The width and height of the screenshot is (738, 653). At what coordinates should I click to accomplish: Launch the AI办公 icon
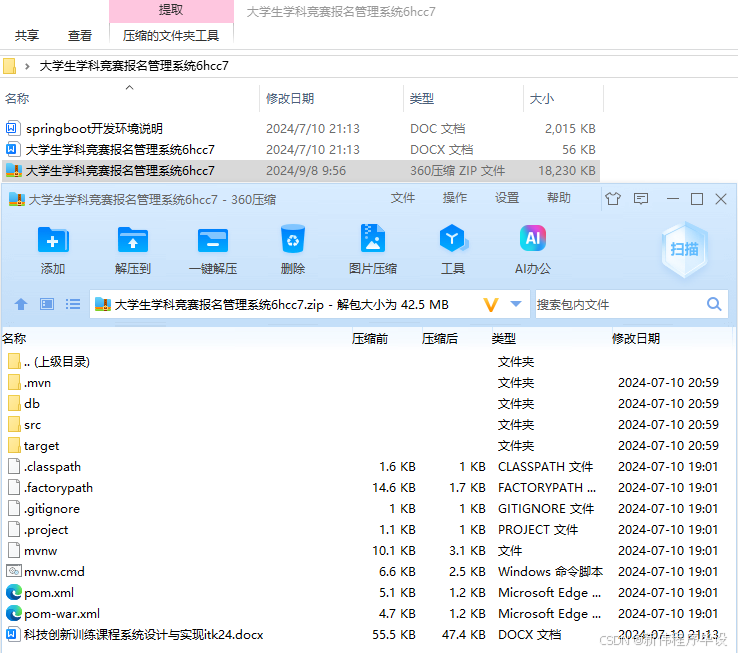533,239
